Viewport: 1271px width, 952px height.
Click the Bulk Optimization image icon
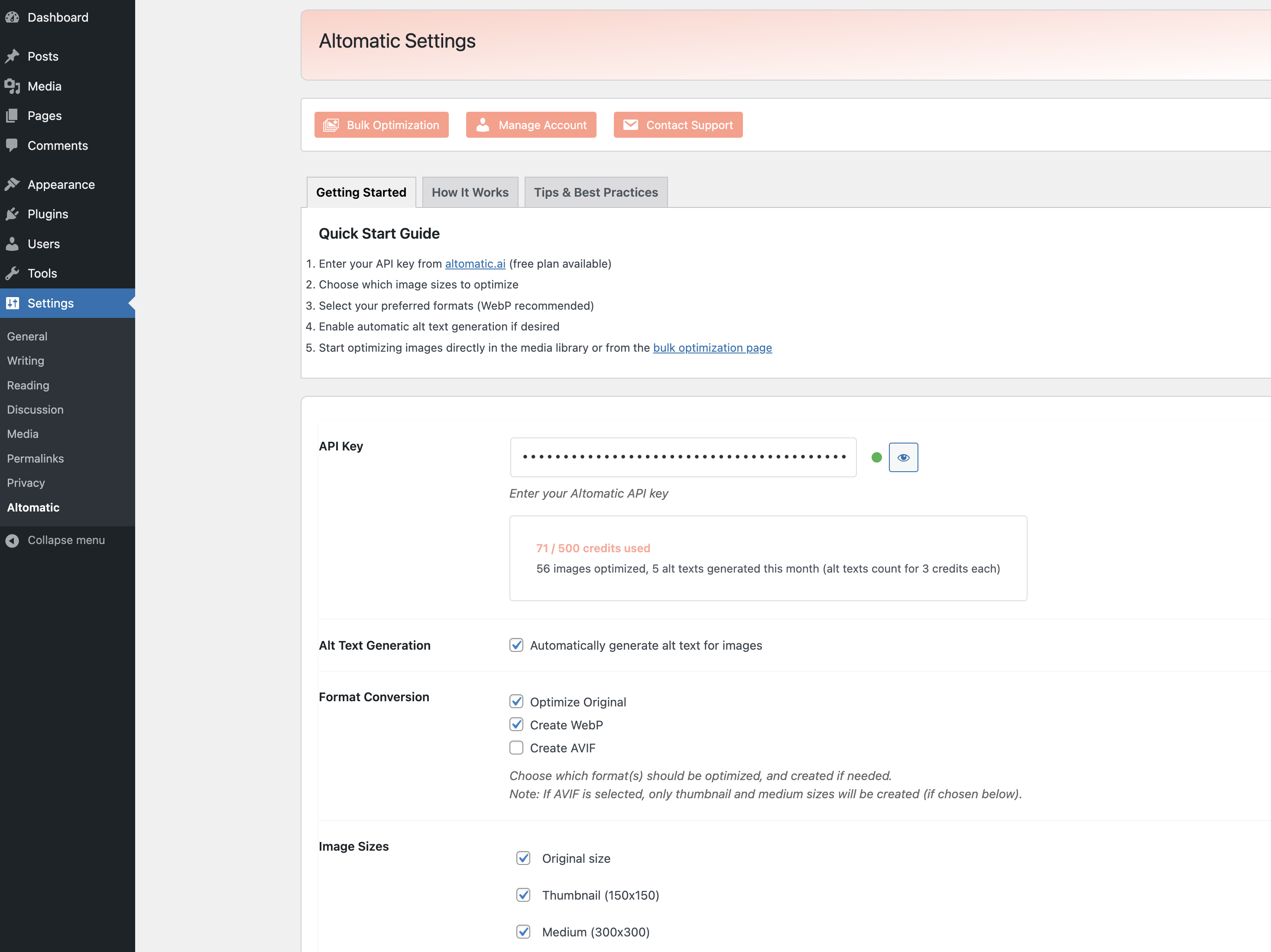point(331,125)
